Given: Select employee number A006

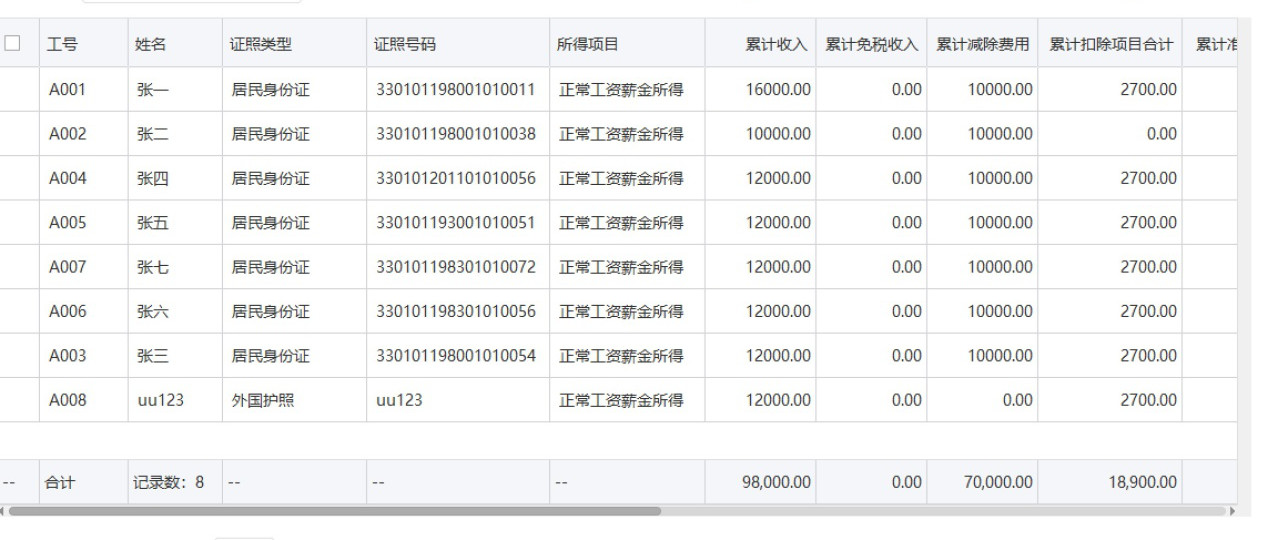Looking at the screenshot, I should (x=67, y=311).
